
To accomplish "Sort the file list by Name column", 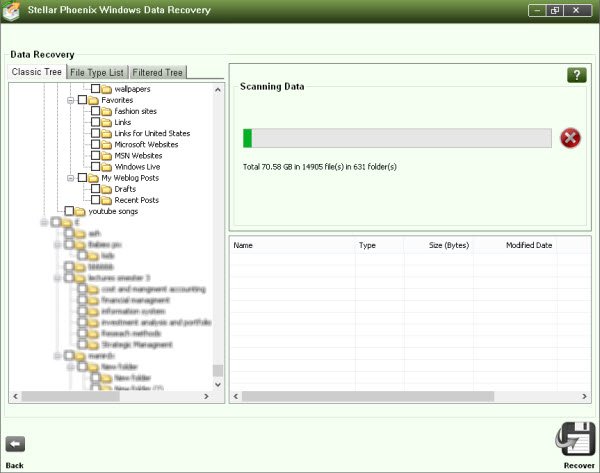I will click(x=292, y=244).
